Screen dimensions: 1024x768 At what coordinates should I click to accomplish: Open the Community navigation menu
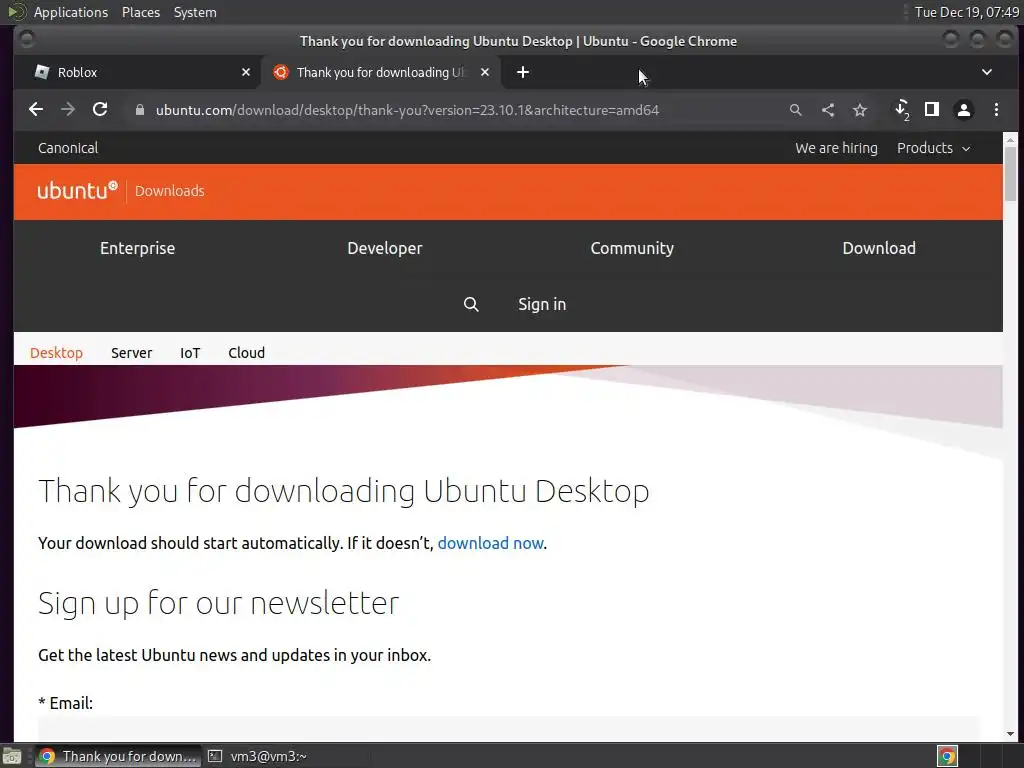(x=632, y=248)
